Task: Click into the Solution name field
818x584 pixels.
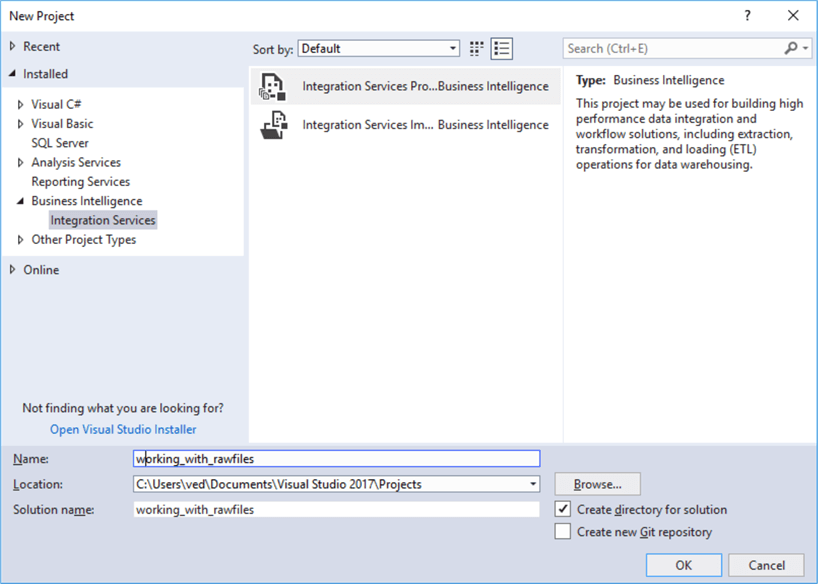Action: (x=336, y=509)
